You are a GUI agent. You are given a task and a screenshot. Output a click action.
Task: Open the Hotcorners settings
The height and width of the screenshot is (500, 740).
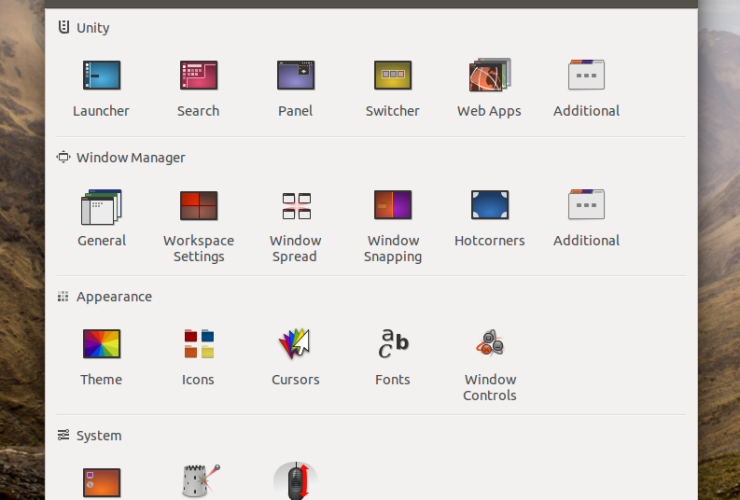click(x=489, y=206)
